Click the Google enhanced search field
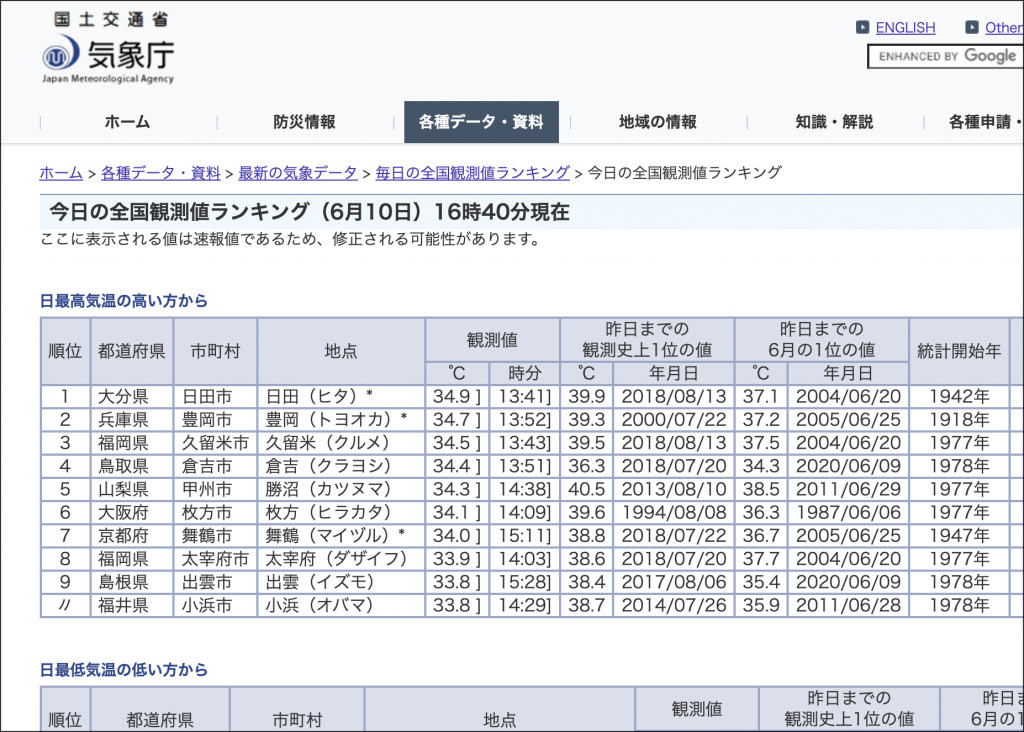This screenshot has width=1024, height=732. click(945, 56)
